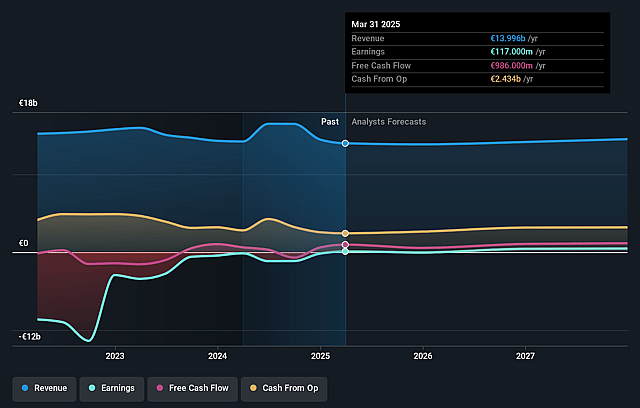The image size is (640, 408).
Task: Select the Free Cash Flow data point marker
Action: [x=345, y=245]
